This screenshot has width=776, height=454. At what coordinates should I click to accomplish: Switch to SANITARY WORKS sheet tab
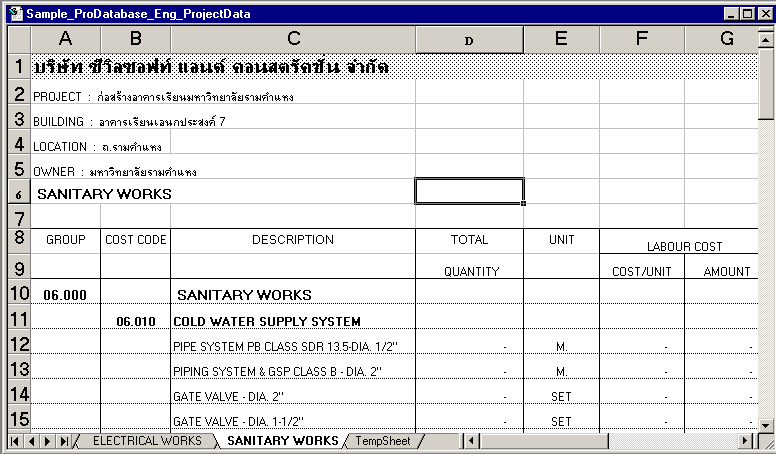283,441
